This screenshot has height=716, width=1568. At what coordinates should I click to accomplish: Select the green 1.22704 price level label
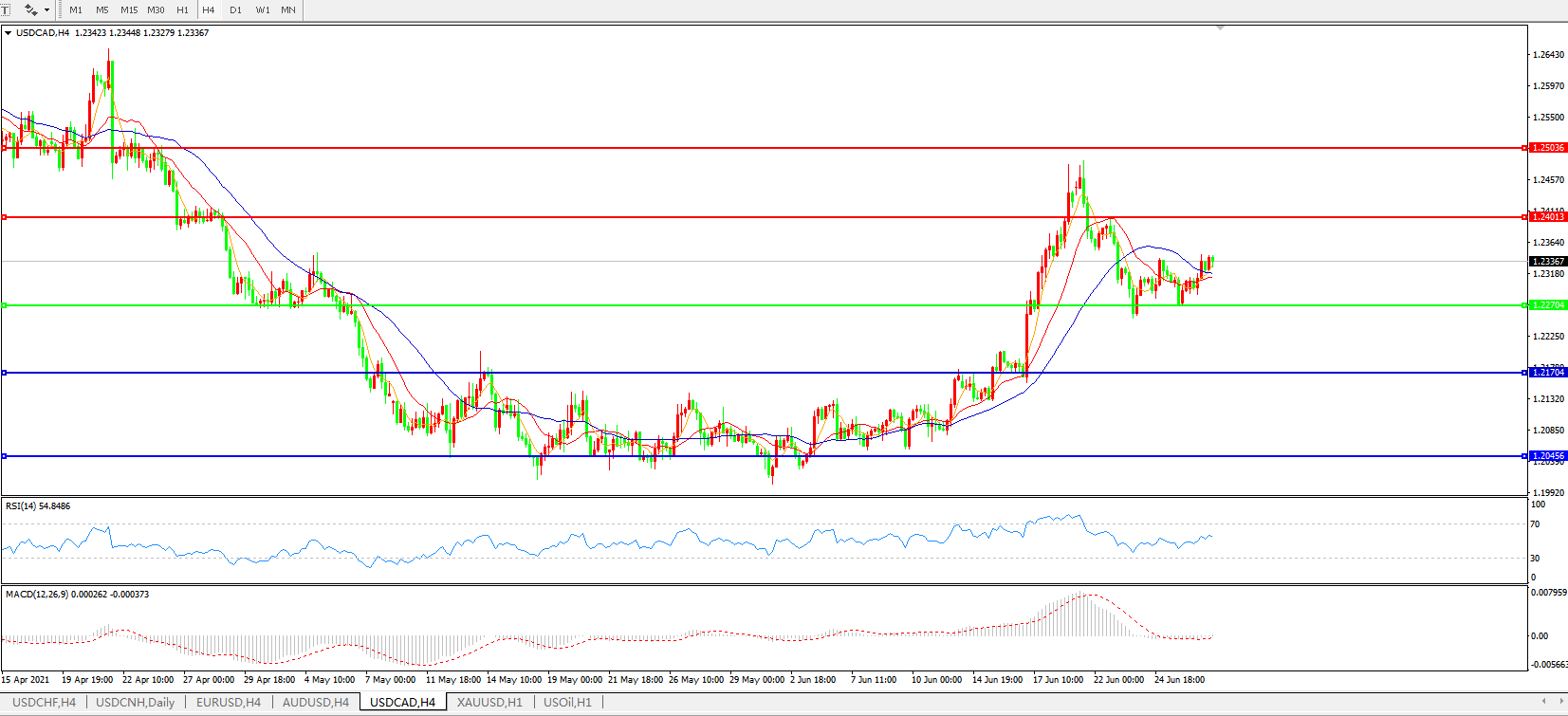(x=1548, y=305)
